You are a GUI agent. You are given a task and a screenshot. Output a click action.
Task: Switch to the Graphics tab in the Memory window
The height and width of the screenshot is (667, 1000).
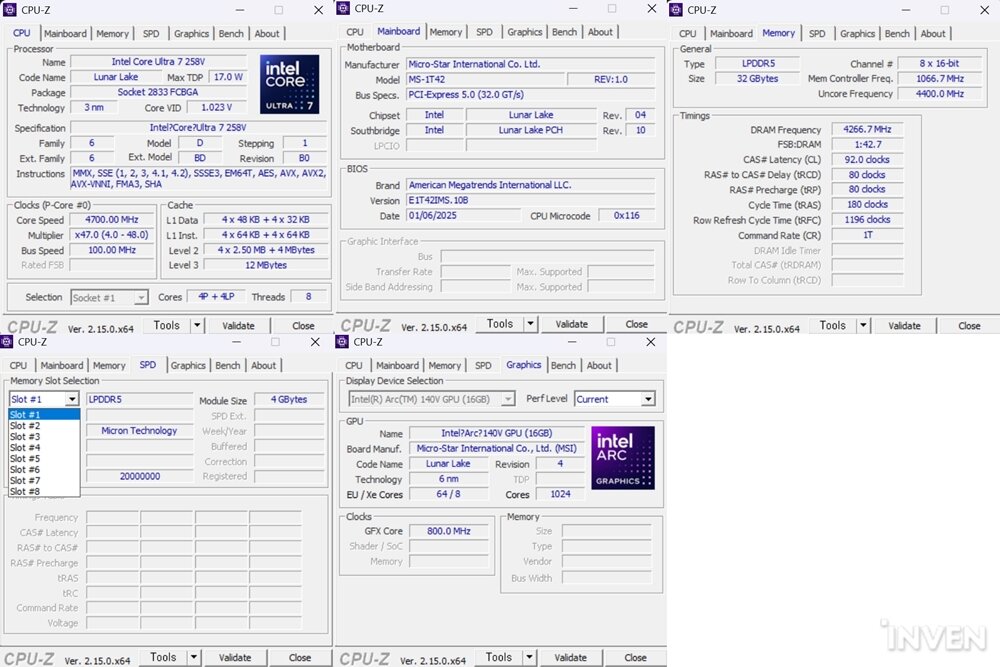857,33
